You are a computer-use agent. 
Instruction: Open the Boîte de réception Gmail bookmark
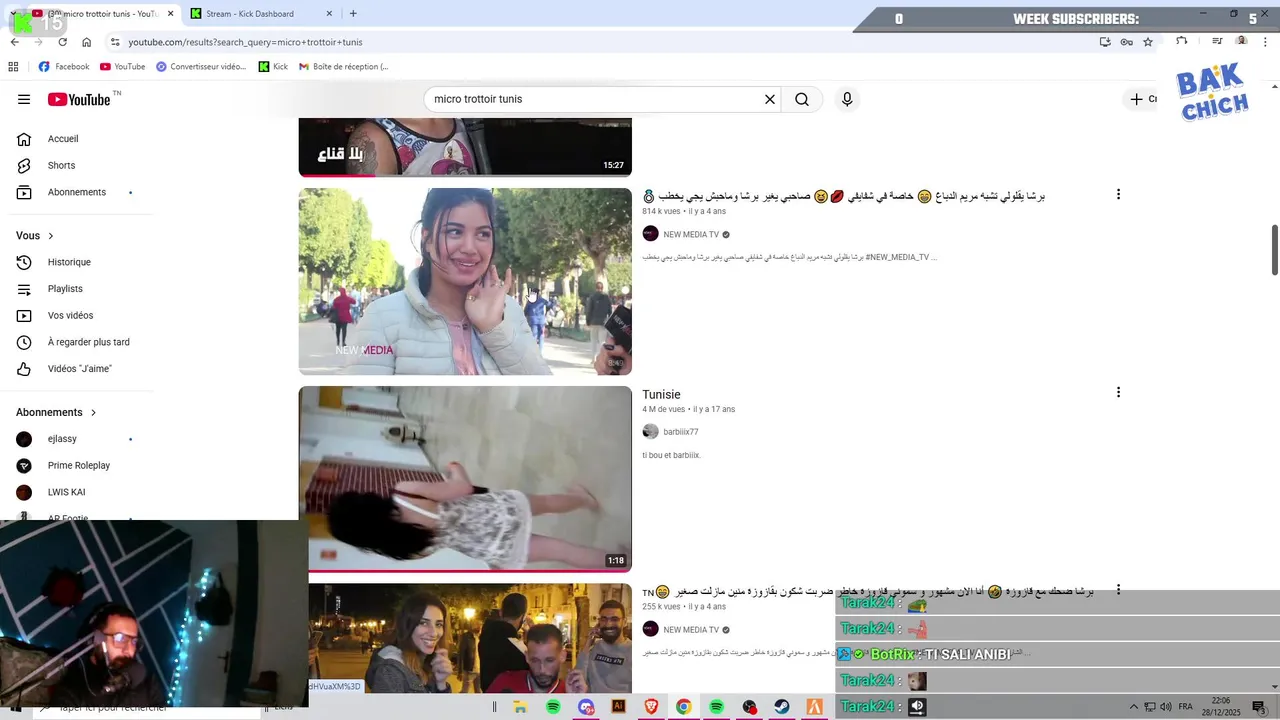point(343,67)
